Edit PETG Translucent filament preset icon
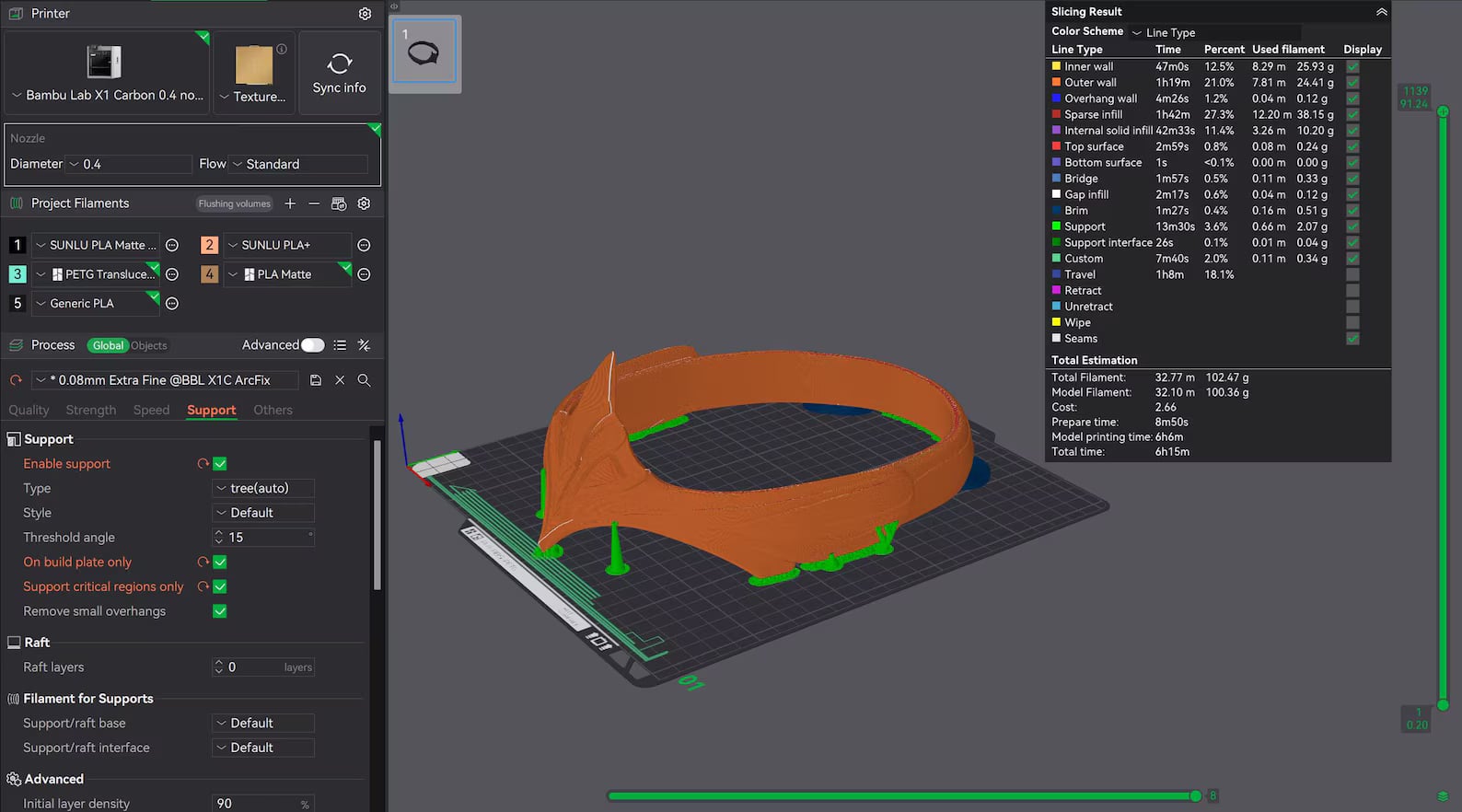 tap(172, 274)
